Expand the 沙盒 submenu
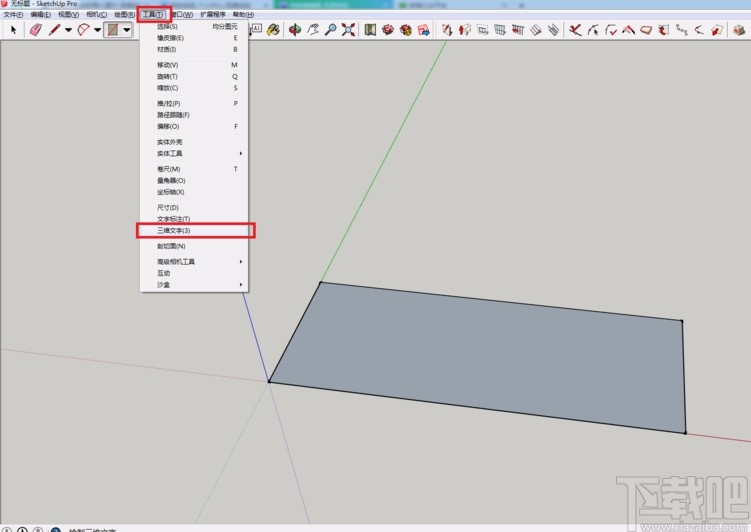 pos(194,284)
